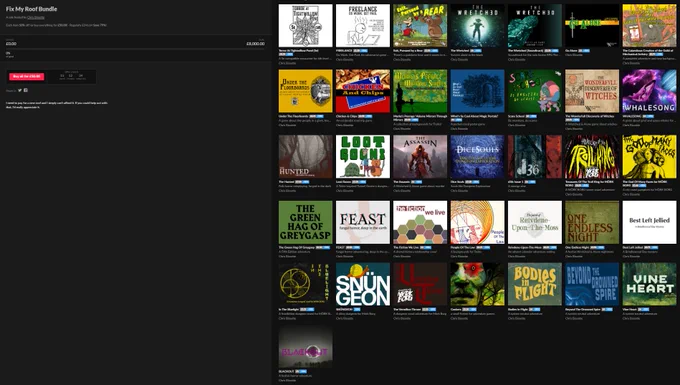The width and height of the screenshot is (680, 385).
Task: Open Exit, Pursued by a Bear cover
Action: (420, 26)
